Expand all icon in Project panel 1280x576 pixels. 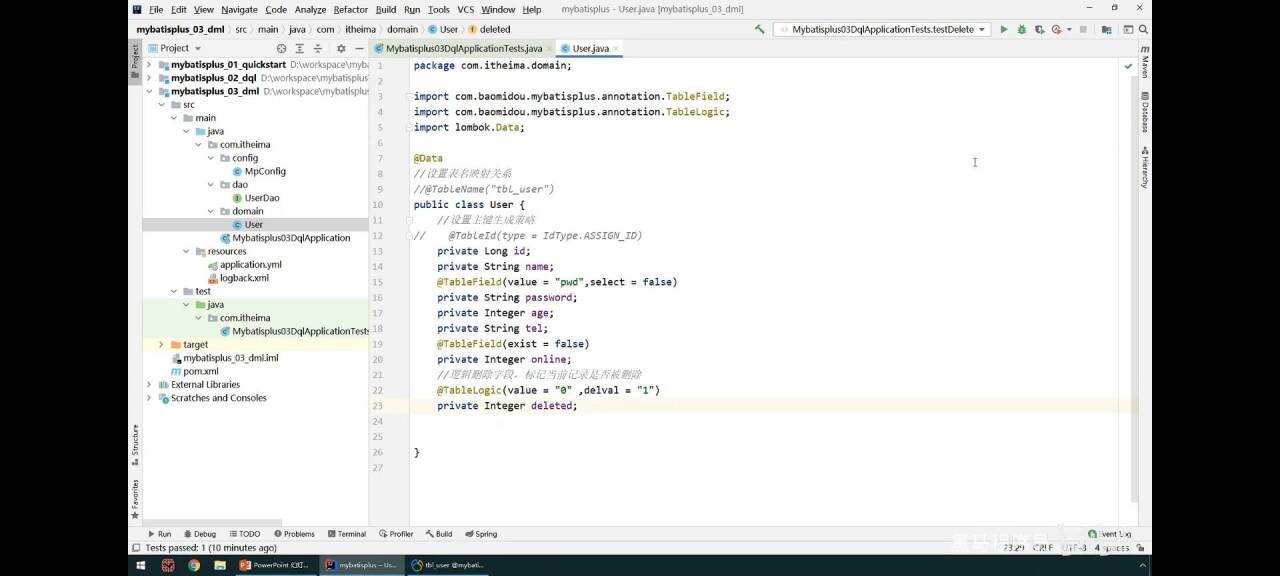tap(300, 48)
